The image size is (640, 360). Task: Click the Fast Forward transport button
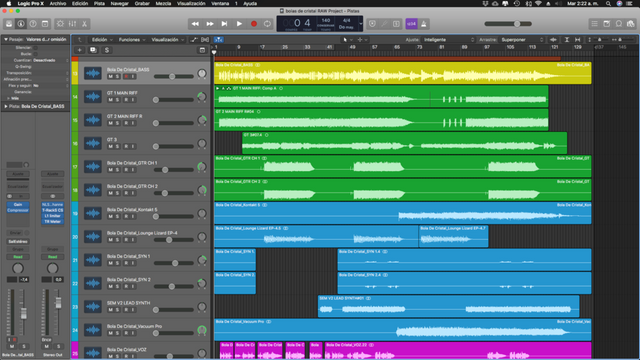[210, 24]
